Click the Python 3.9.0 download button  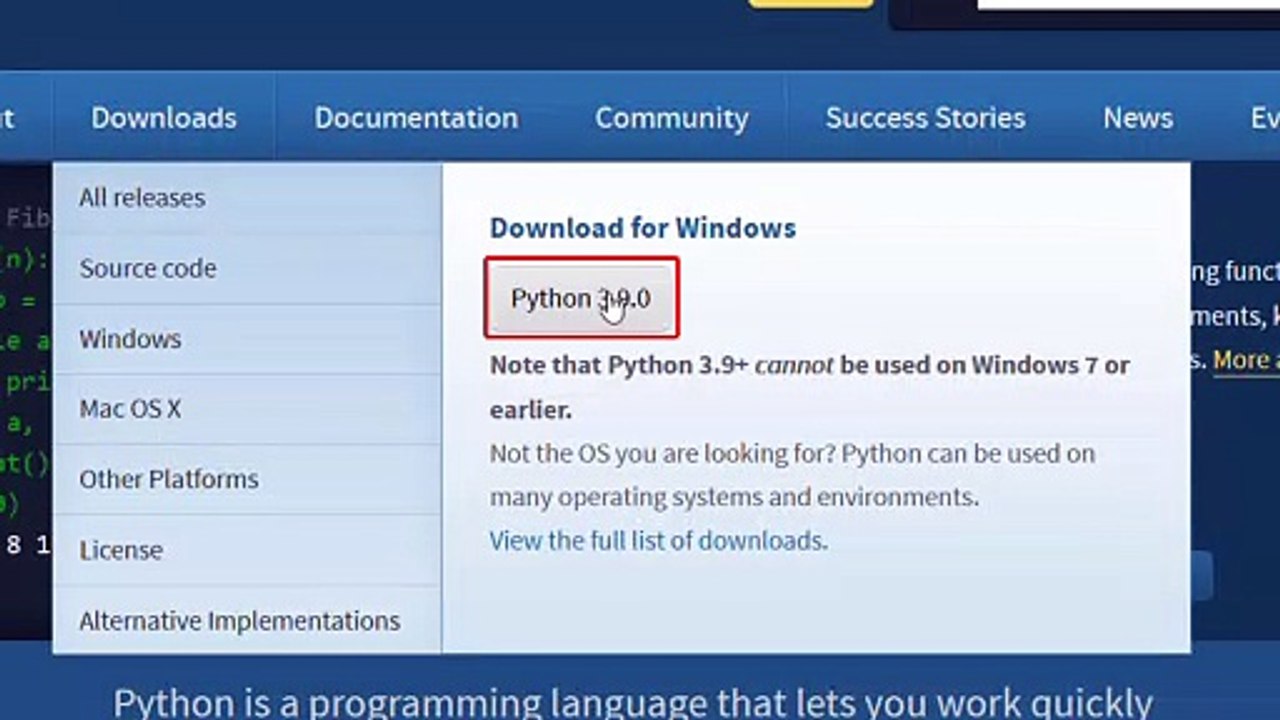point(581,298)
